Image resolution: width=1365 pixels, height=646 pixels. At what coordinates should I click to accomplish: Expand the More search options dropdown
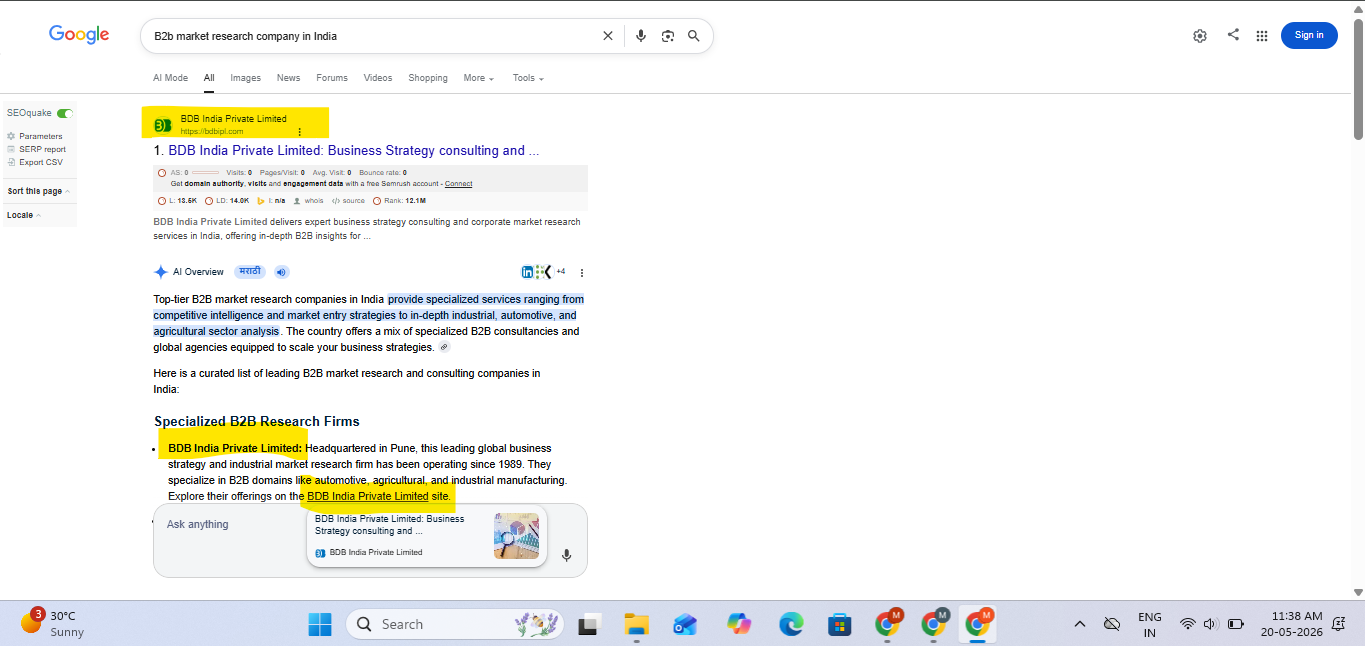479,78
